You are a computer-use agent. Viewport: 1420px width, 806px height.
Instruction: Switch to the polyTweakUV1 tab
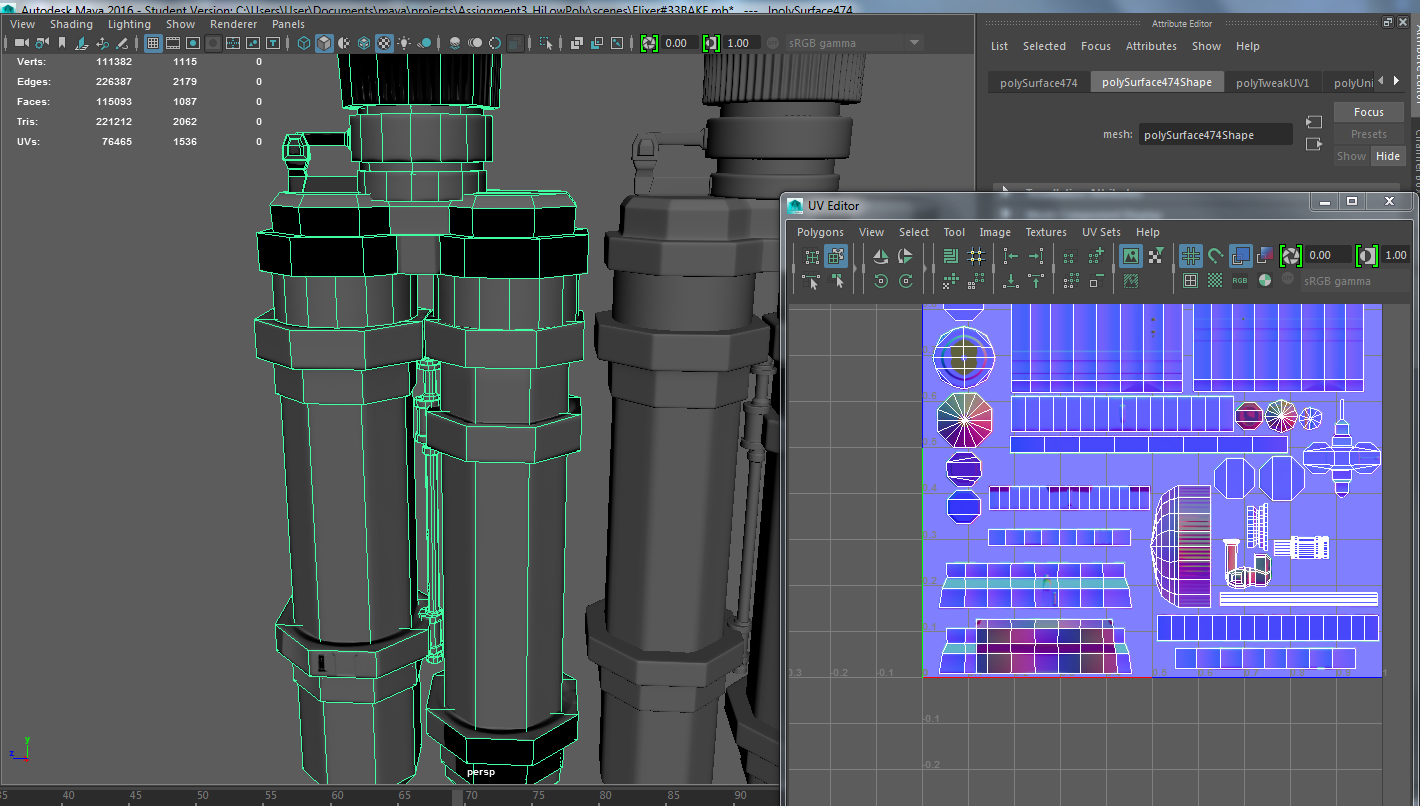pyautogui.click(x=1271, y=83)
